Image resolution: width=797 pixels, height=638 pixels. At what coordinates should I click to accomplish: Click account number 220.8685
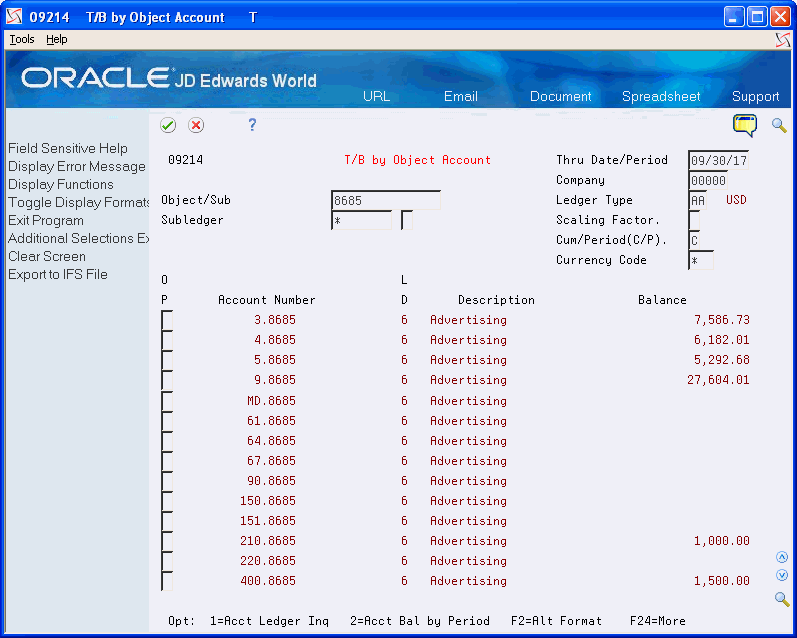268,561
